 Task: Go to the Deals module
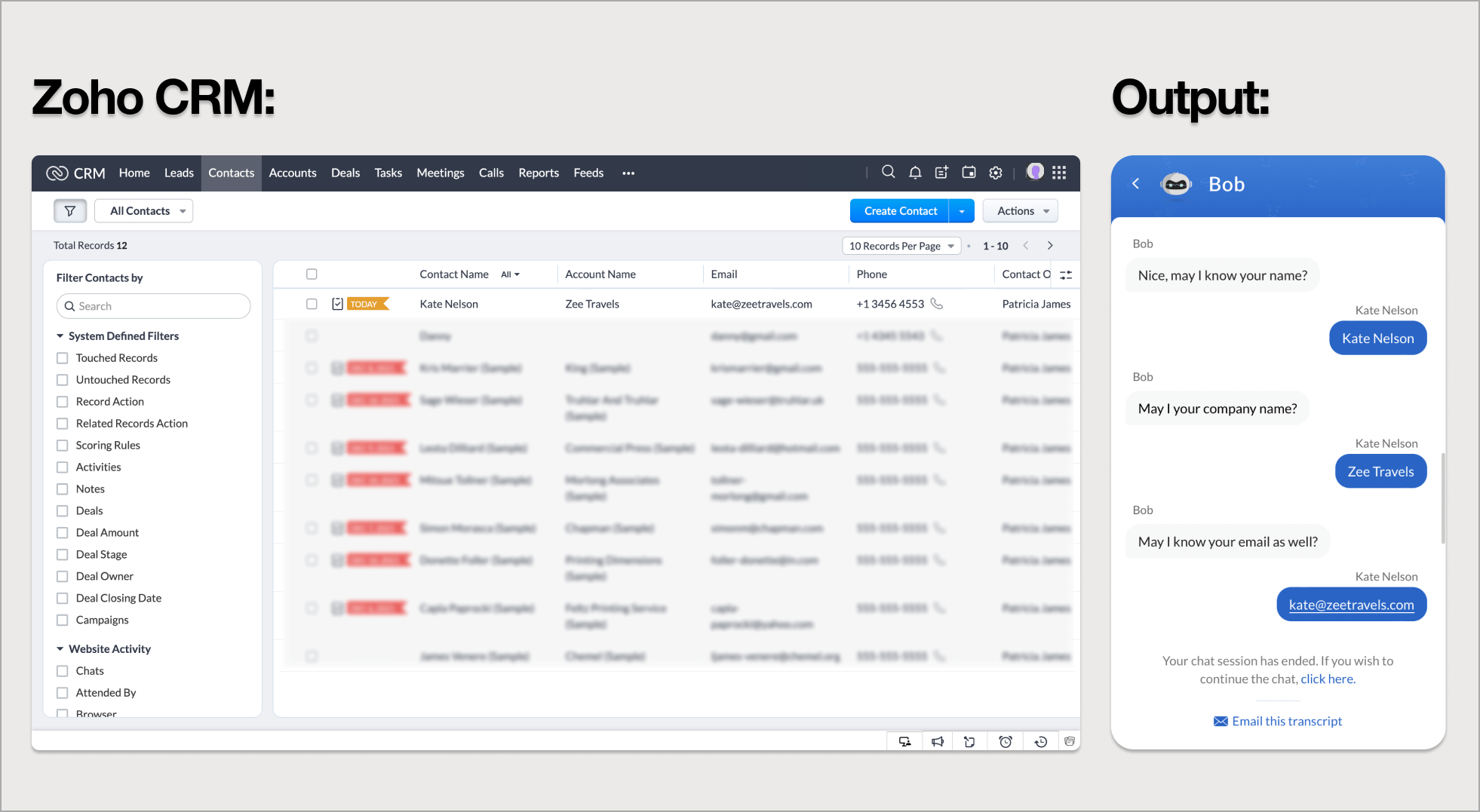[345, 173]
